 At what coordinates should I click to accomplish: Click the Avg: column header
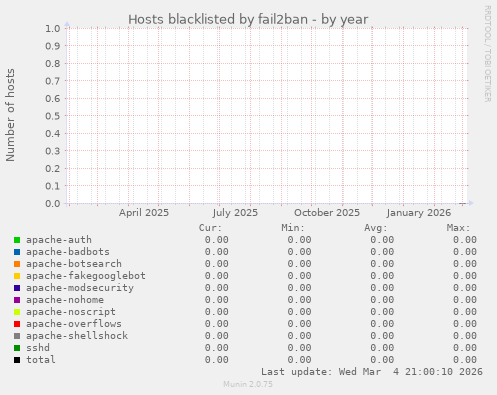pyautogui.click(x=376, y=228)
